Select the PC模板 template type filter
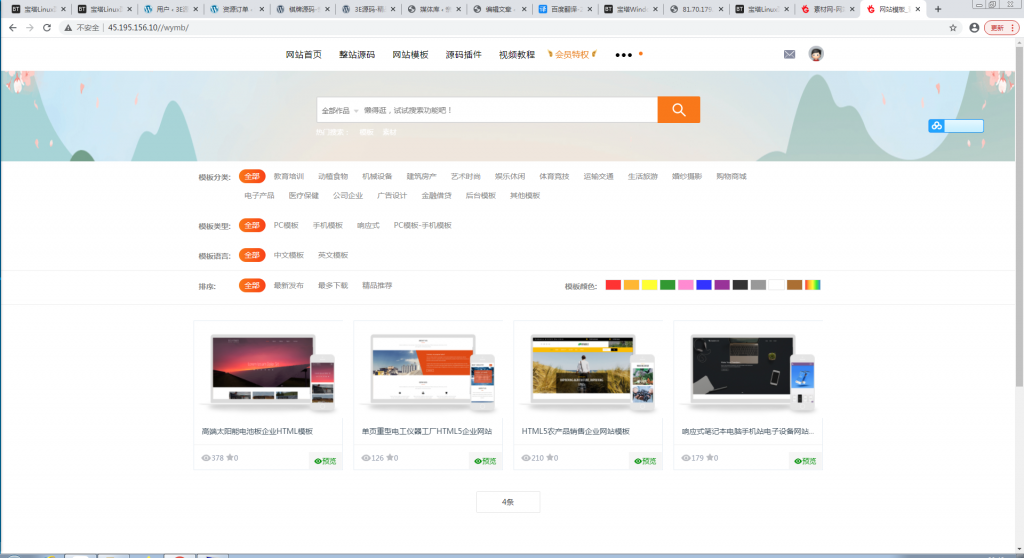Viewport: 1024px width, 558px height. (286, 225)
